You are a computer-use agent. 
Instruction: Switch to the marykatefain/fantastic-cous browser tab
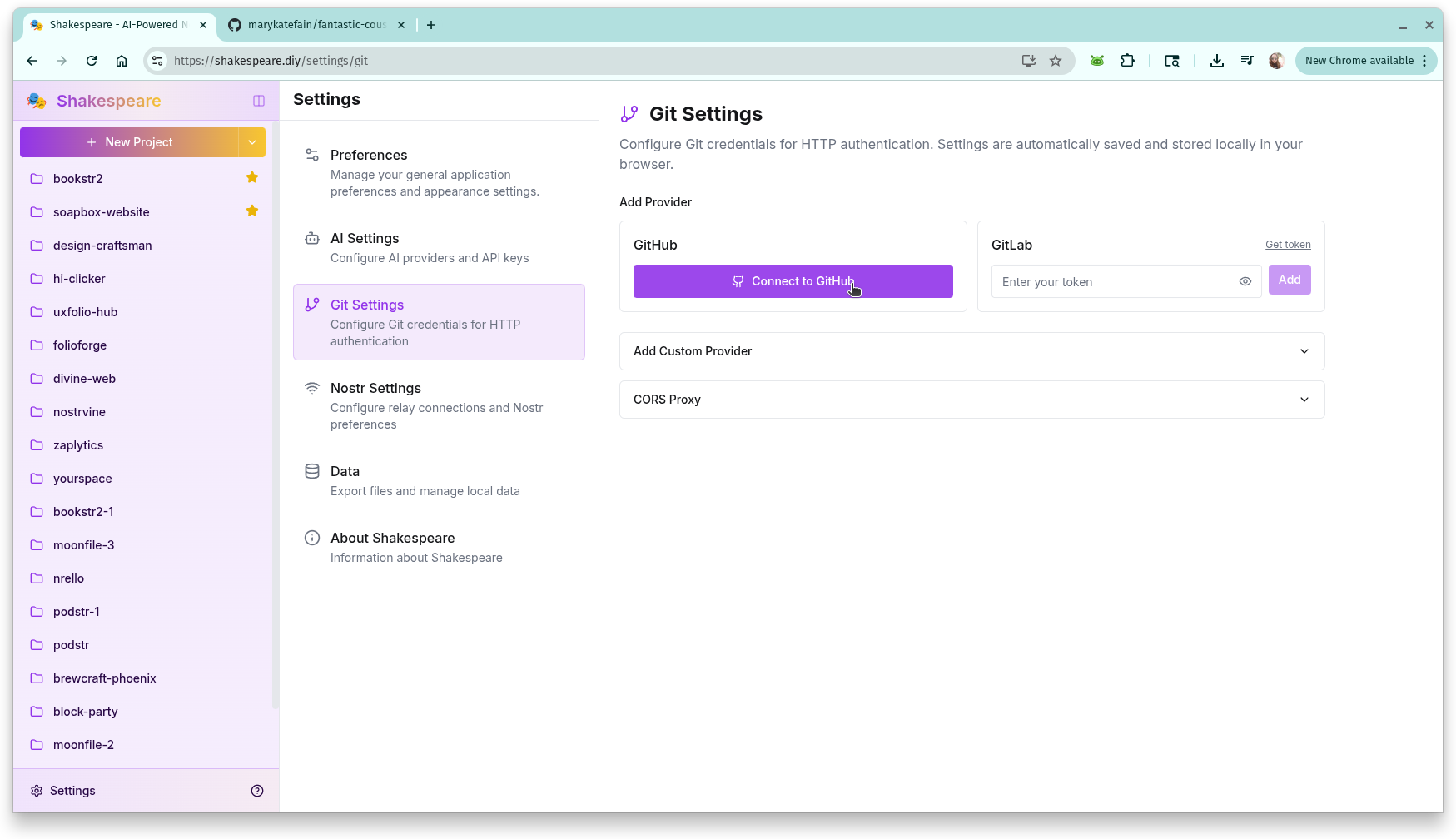pos(312,24)
